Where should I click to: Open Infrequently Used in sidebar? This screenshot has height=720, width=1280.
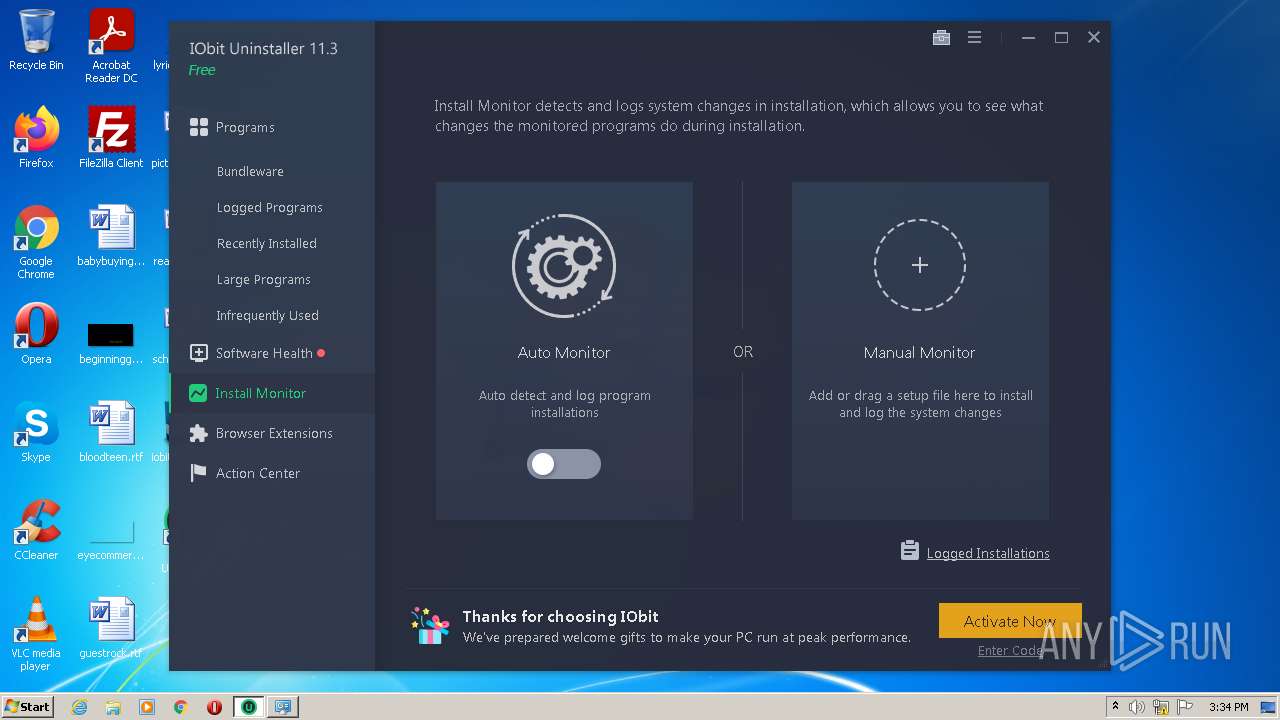point(268,315)
